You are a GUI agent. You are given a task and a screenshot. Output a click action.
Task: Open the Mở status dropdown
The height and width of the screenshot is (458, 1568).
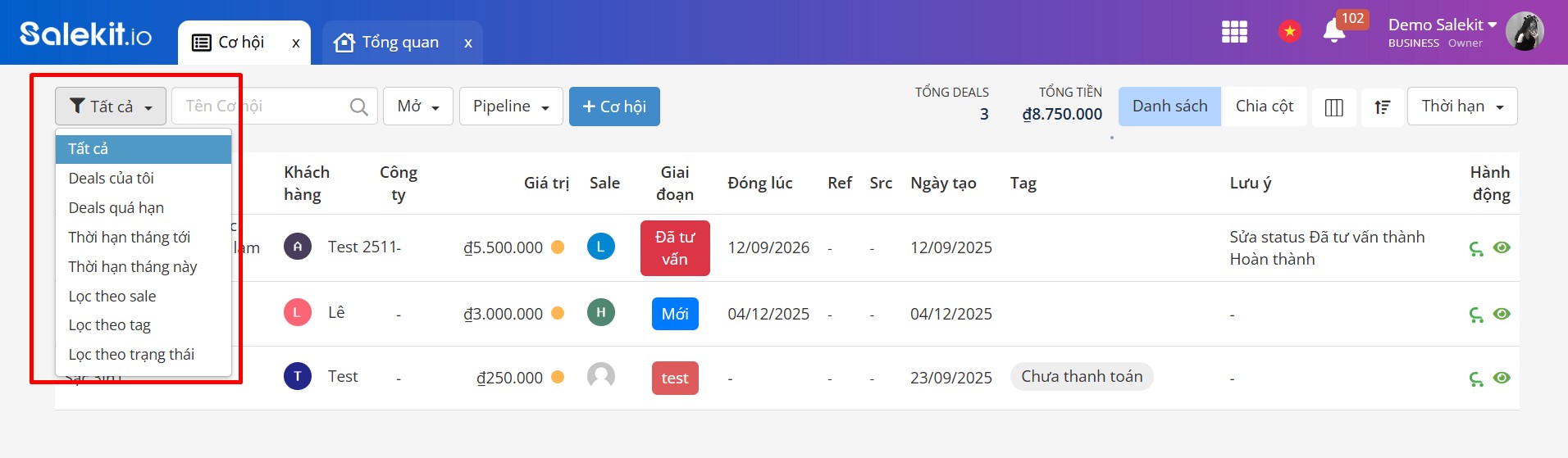tap(417, 107)
